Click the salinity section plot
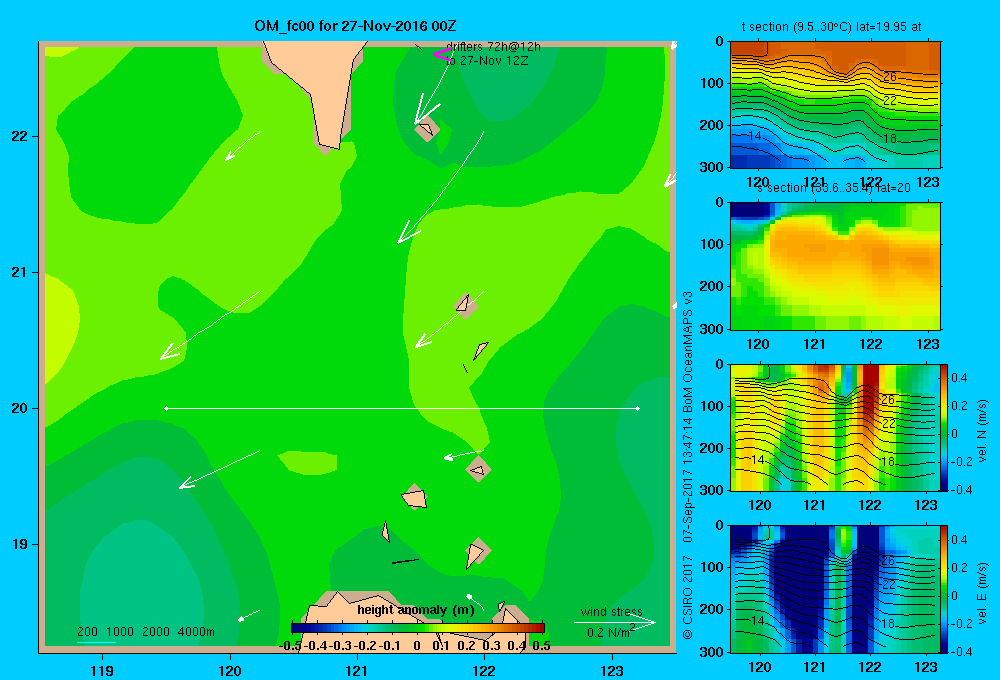 click(835, 266)
